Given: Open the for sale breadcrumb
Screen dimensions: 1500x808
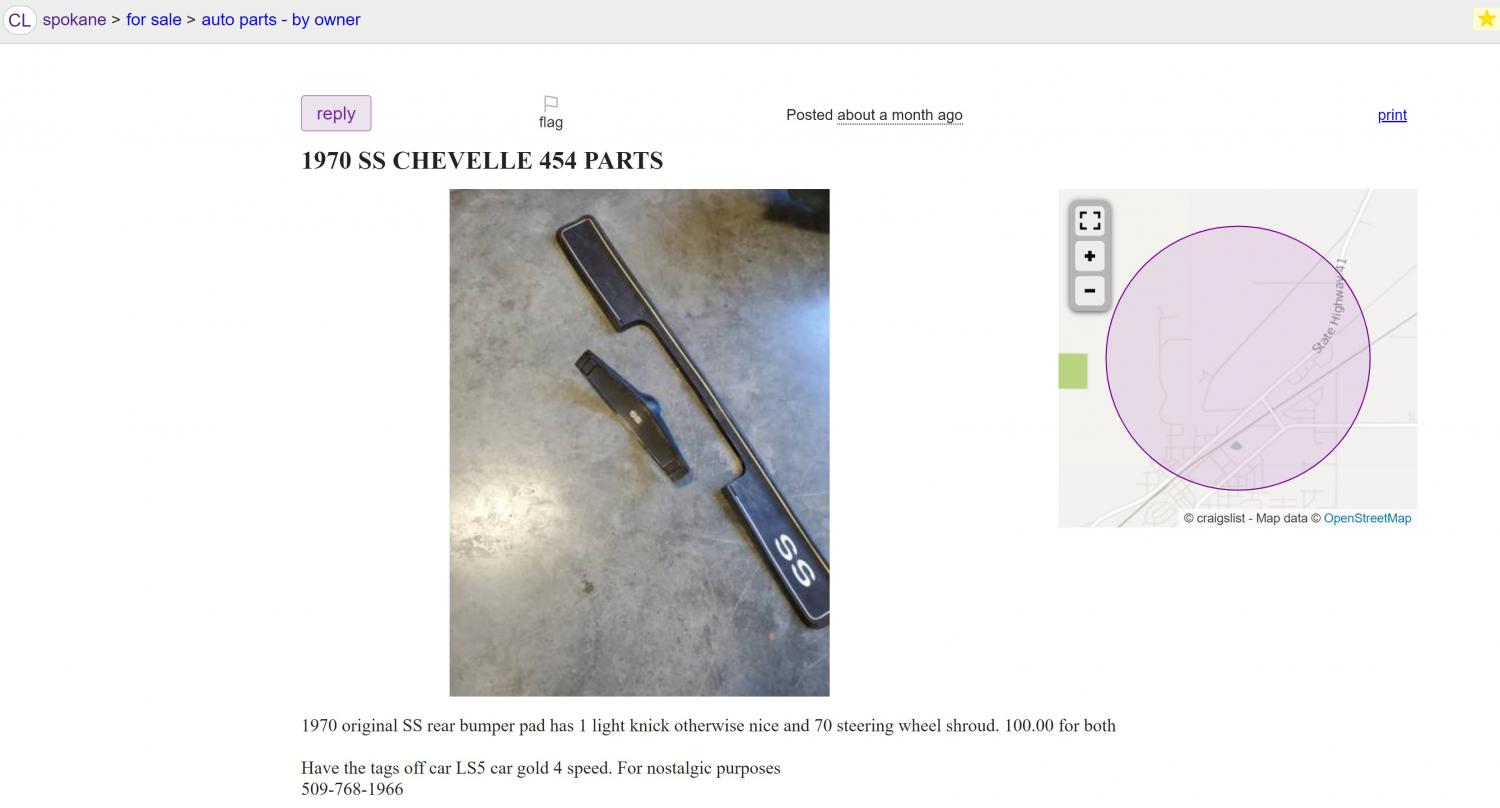Looking at the screenshot, I should [153, 20].
